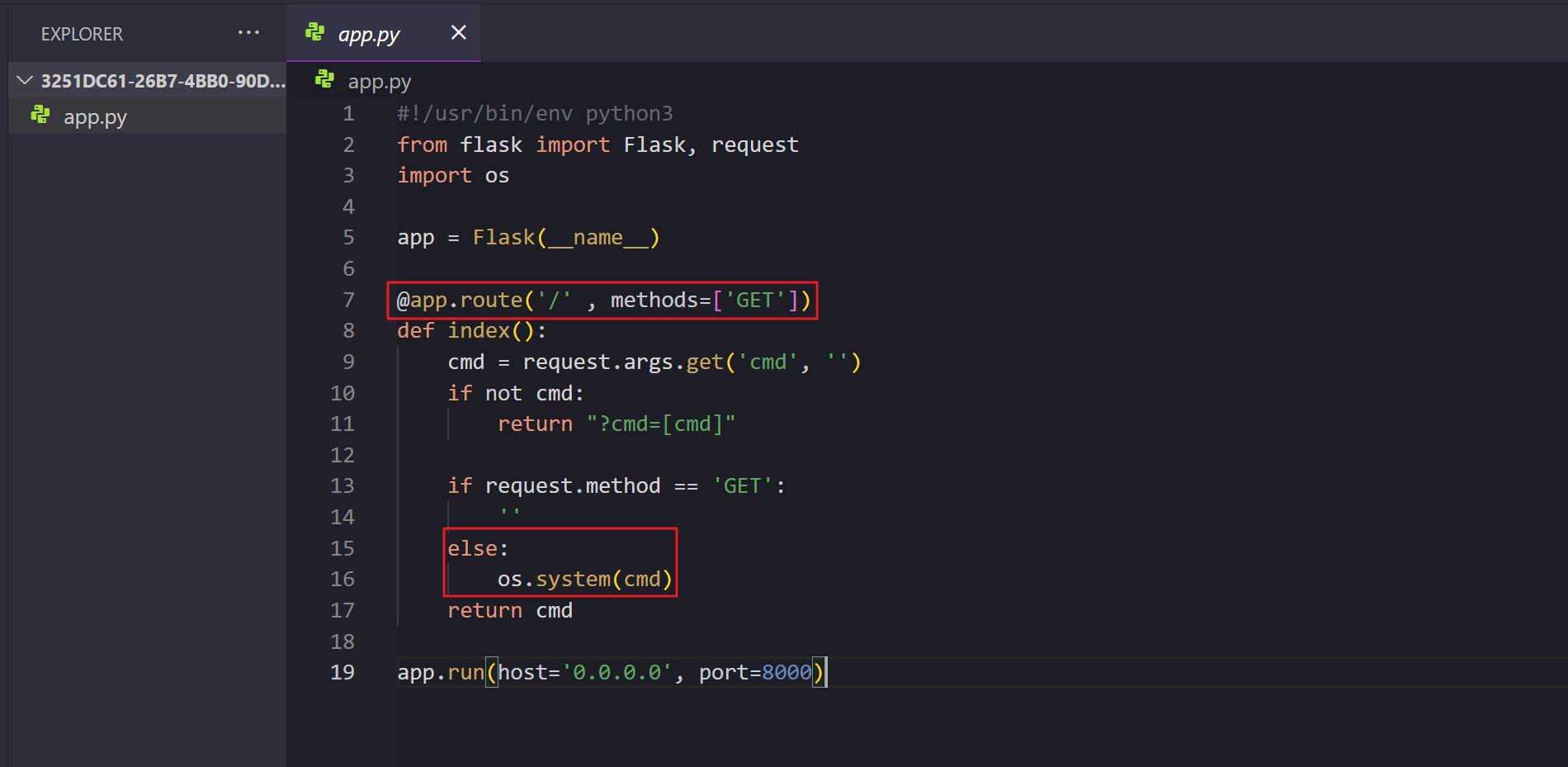Switch to the app.py tab label
The width and height of the screenshot is (1568, 767).
[x=369, y=35]
